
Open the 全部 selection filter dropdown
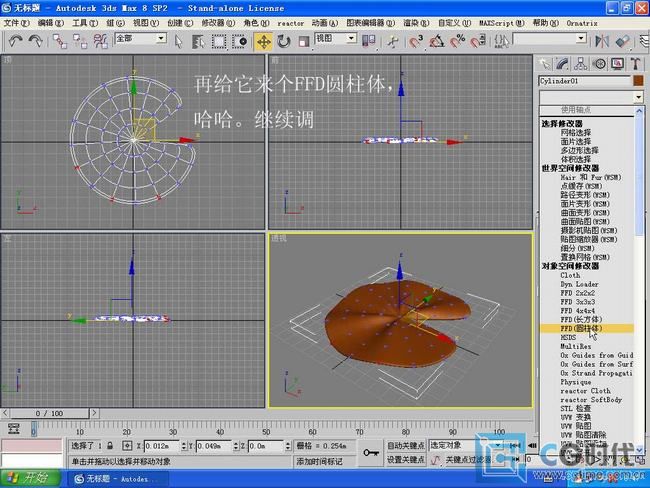(x=161, y=39)
